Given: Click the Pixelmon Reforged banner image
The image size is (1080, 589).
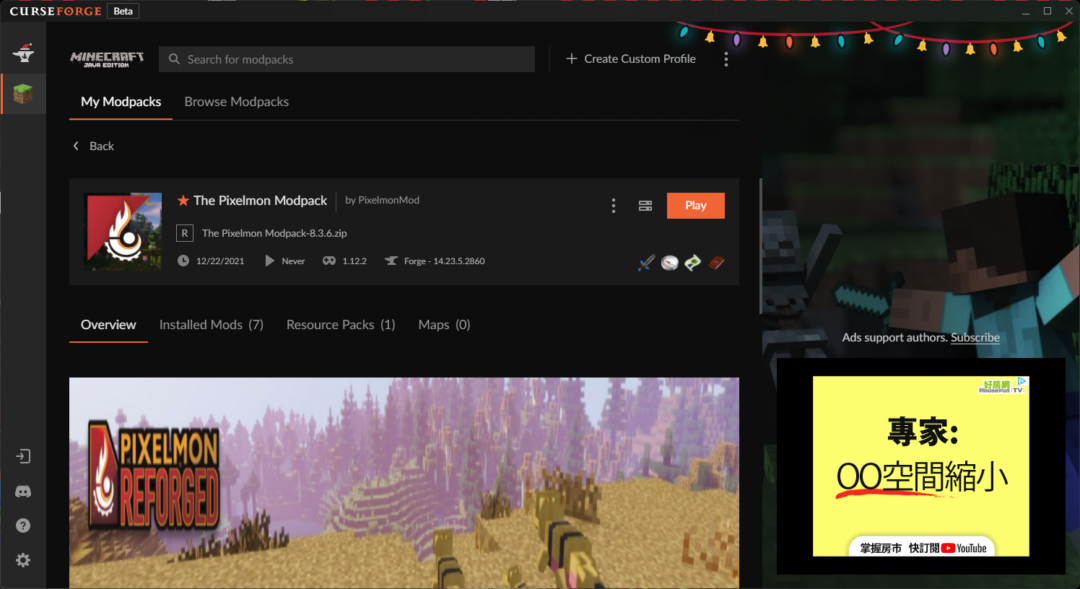Looking at the screenshot, I should pyautogui.click(x=404, y=483).
